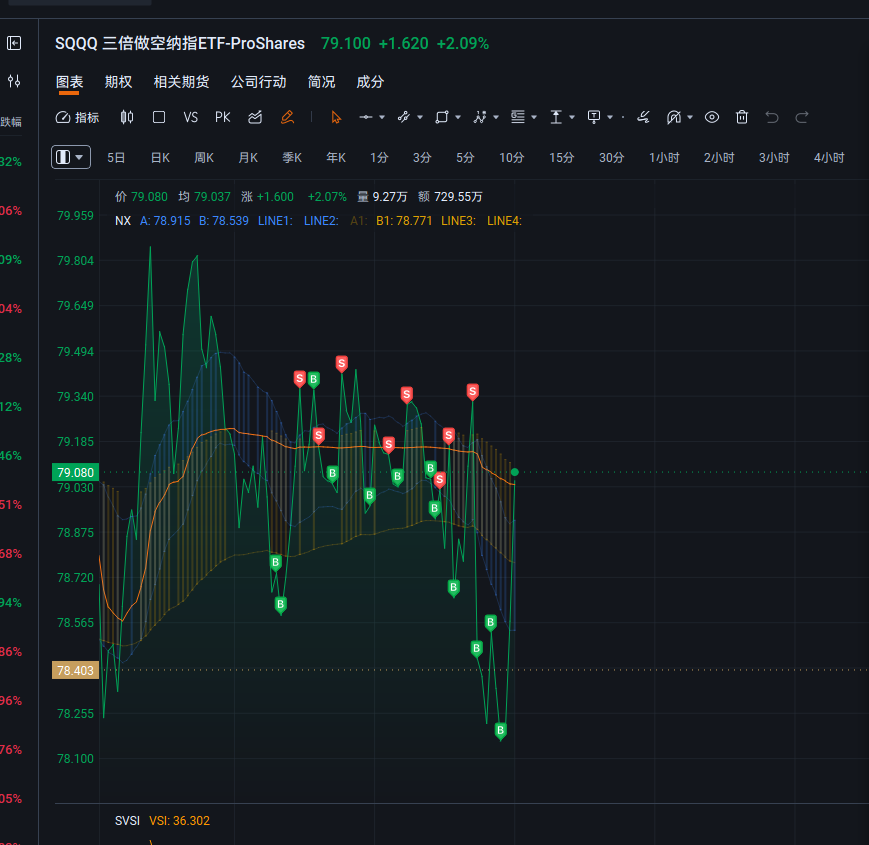The image size is (869, 845).
Task: Open the filter sliders icon in sidebar
Action: pyautogui.click(x=14, y=81)
